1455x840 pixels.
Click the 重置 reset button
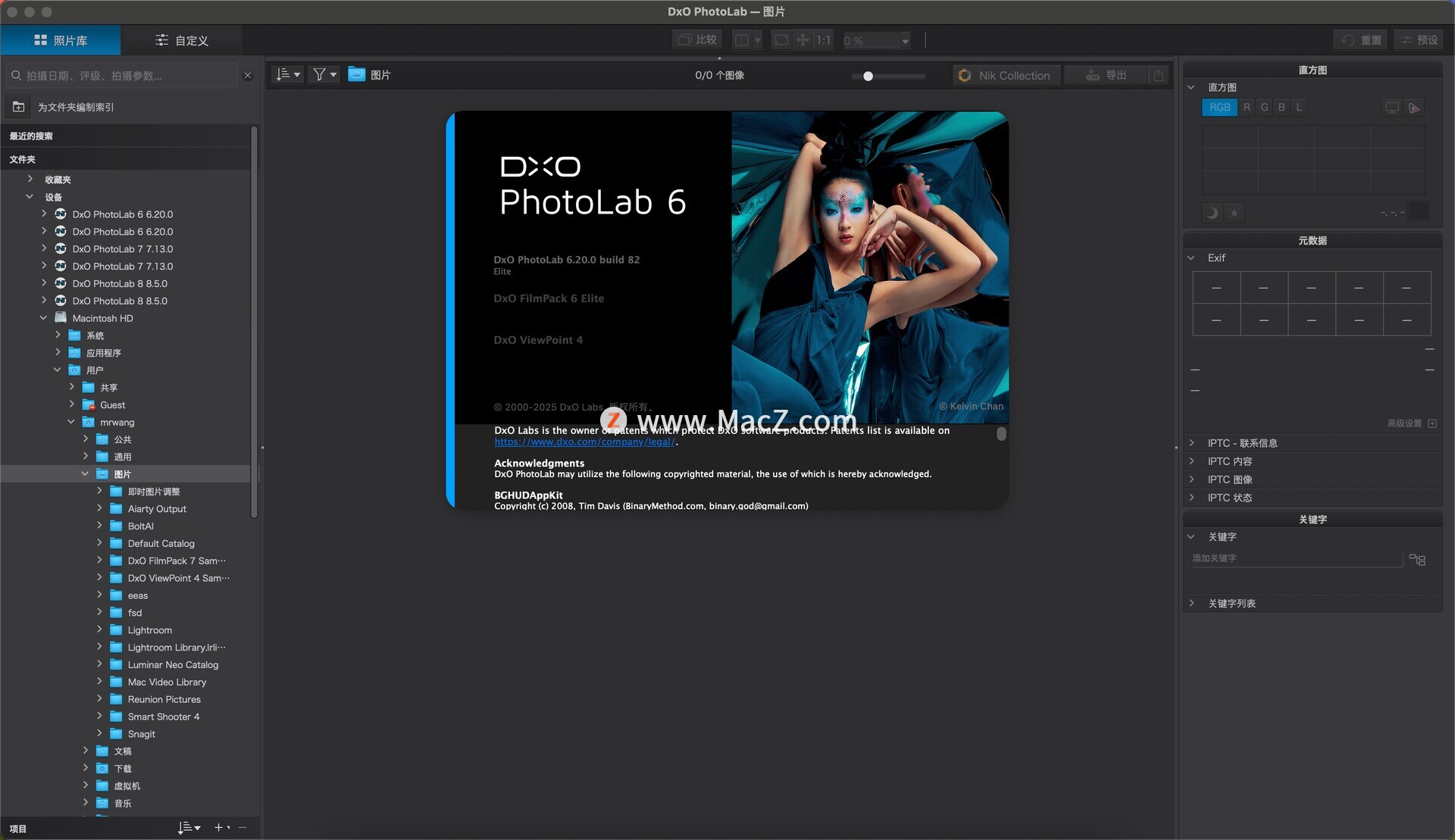(1361, 39)
